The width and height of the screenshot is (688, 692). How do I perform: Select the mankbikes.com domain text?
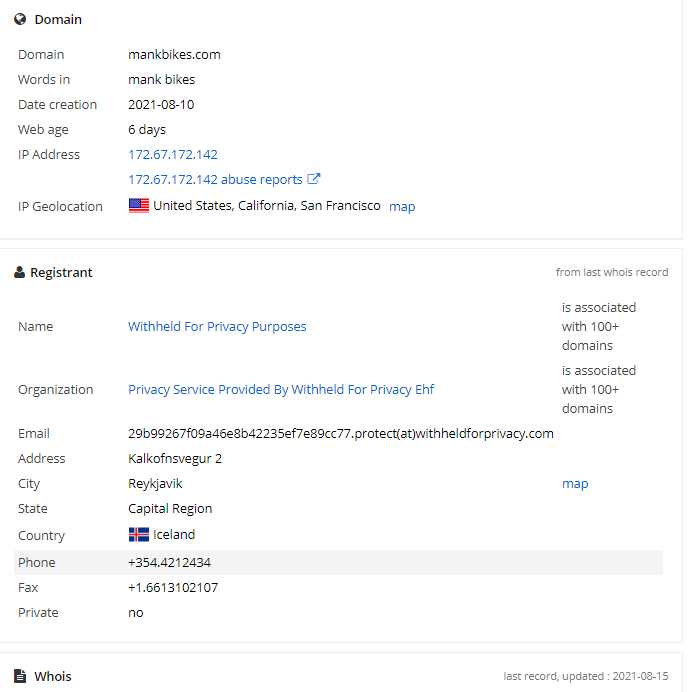pos(174,55)
